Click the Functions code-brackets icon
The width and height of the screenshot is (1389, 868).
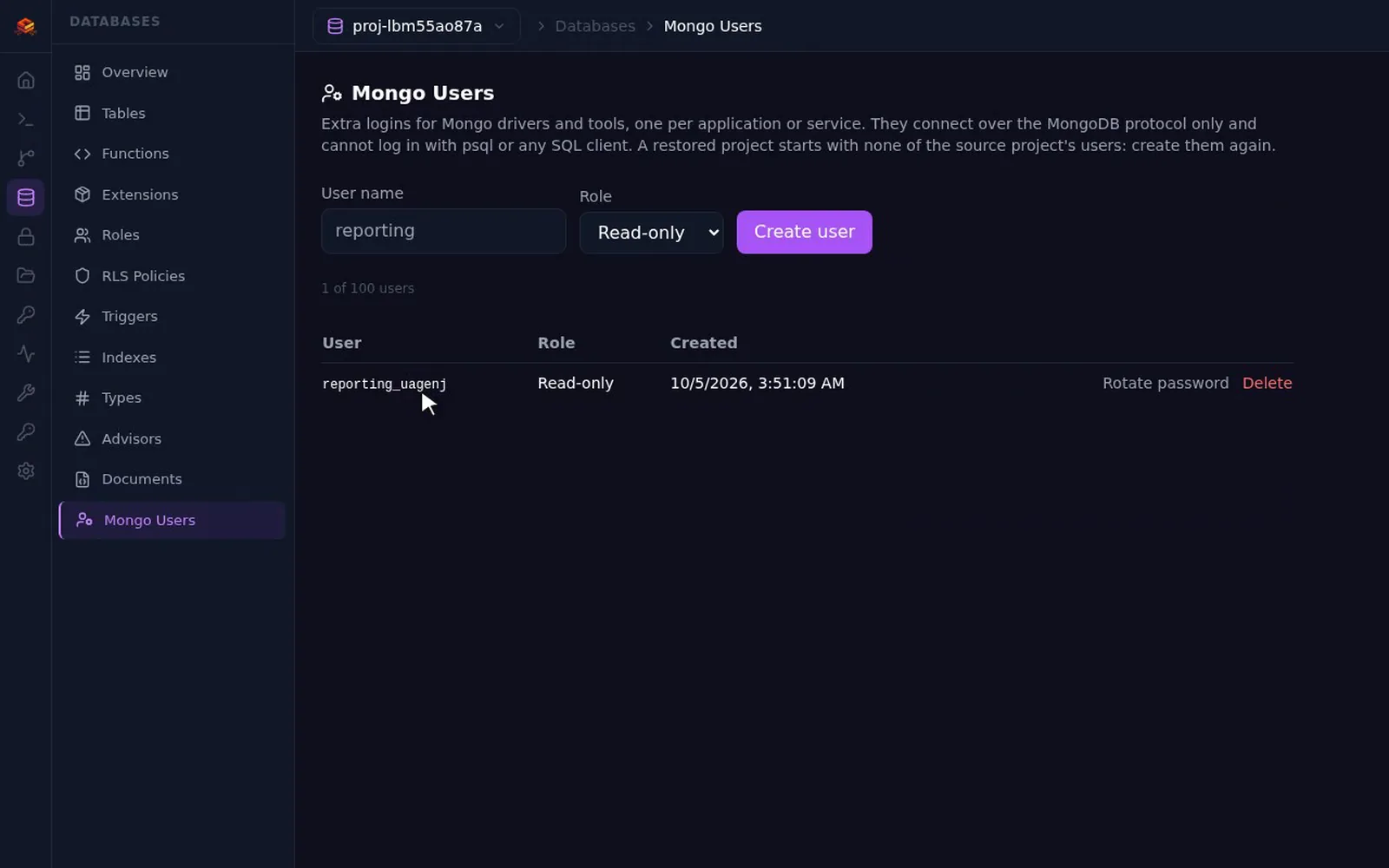[x=82, y=154]
